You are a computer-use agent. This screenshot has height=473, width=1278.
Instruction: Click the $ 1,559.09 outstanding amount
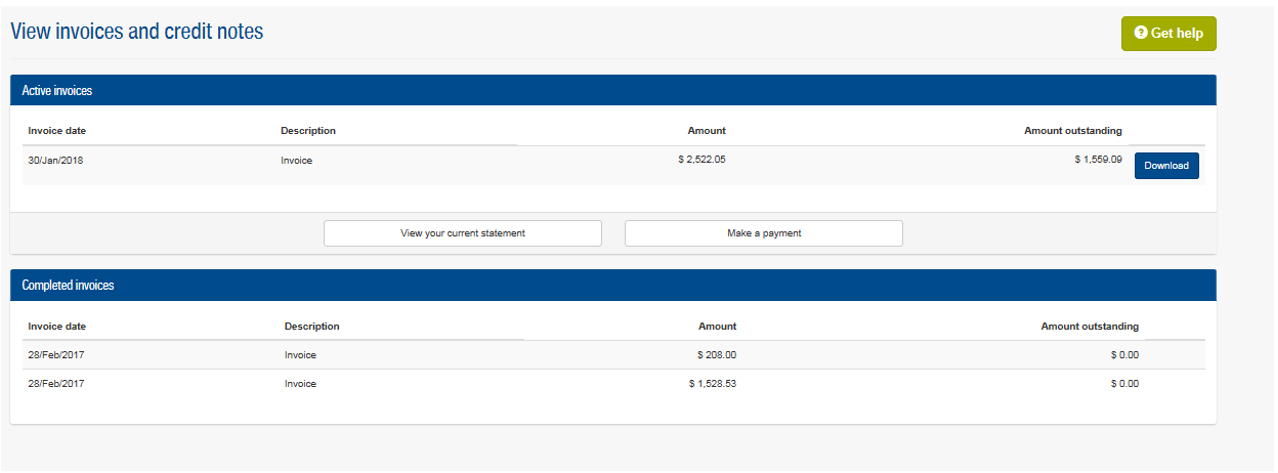1097,159
